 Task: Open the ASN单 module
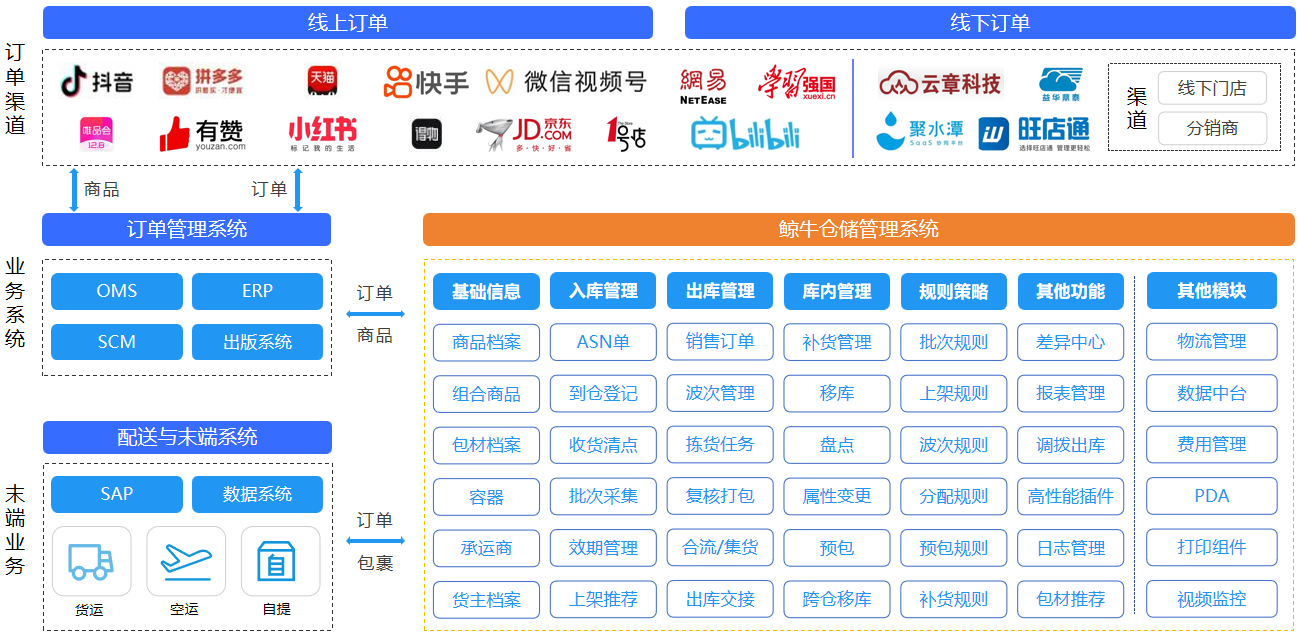click(603, 342)
